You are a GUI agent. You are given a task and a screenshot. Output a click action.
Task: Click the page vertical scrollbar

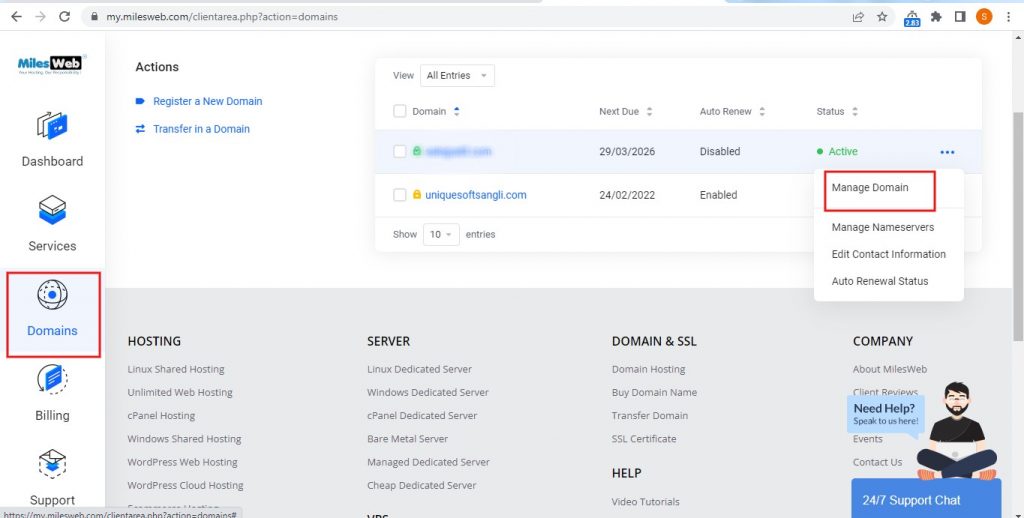click(x=1017, y=225)
